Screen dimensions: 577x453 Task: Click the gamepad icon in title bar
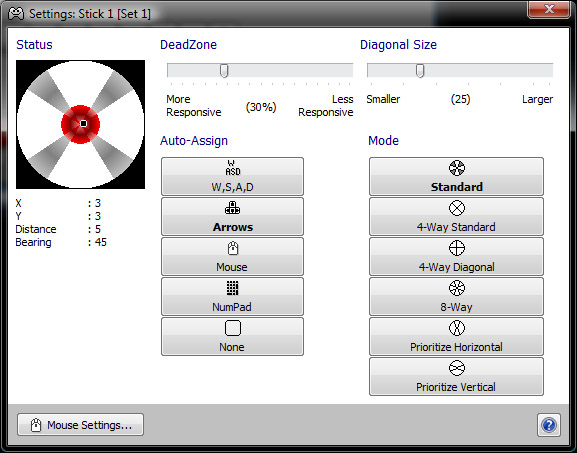click(x=17, y=14)
